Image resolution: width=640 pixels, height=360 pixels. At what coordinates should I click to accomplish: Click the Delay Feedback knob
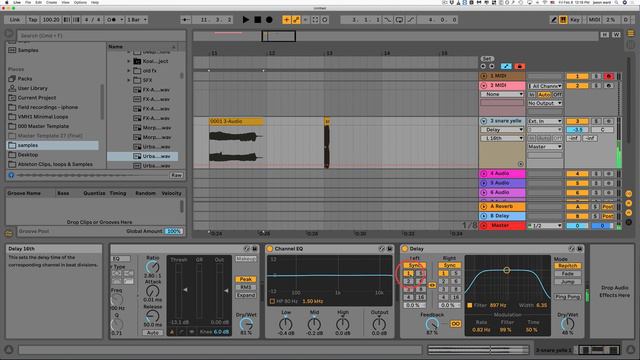click(432, 324)
